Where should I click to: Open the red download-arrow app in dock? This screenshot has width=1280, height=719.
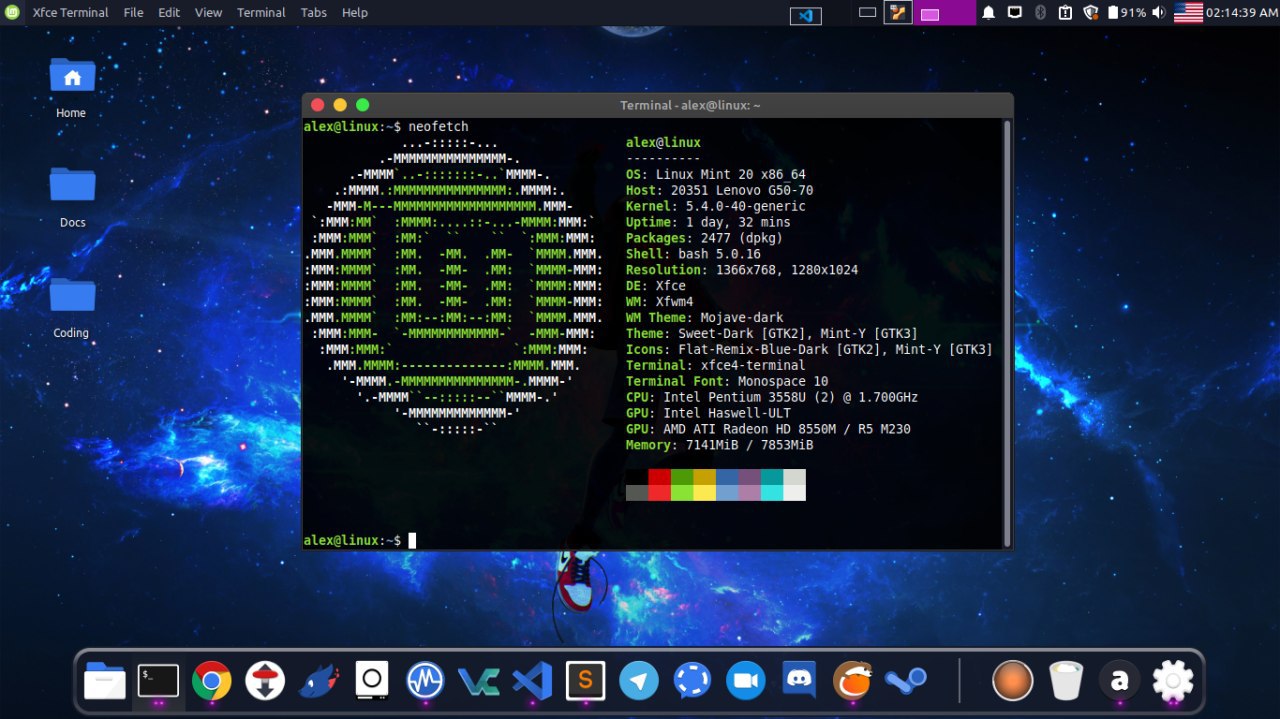pyautogui.click(x=265, y=681)
